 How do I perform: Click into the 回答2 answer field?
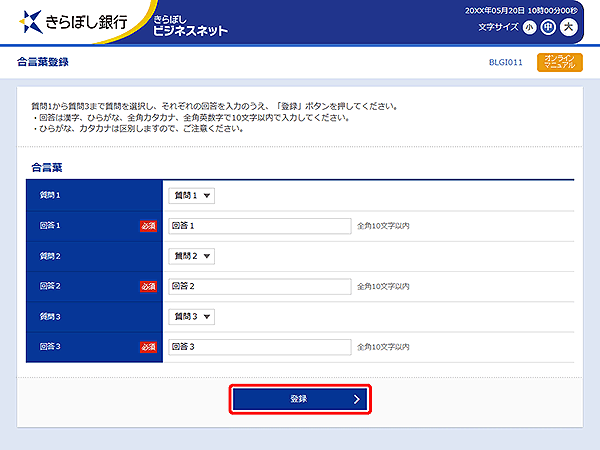260,287
